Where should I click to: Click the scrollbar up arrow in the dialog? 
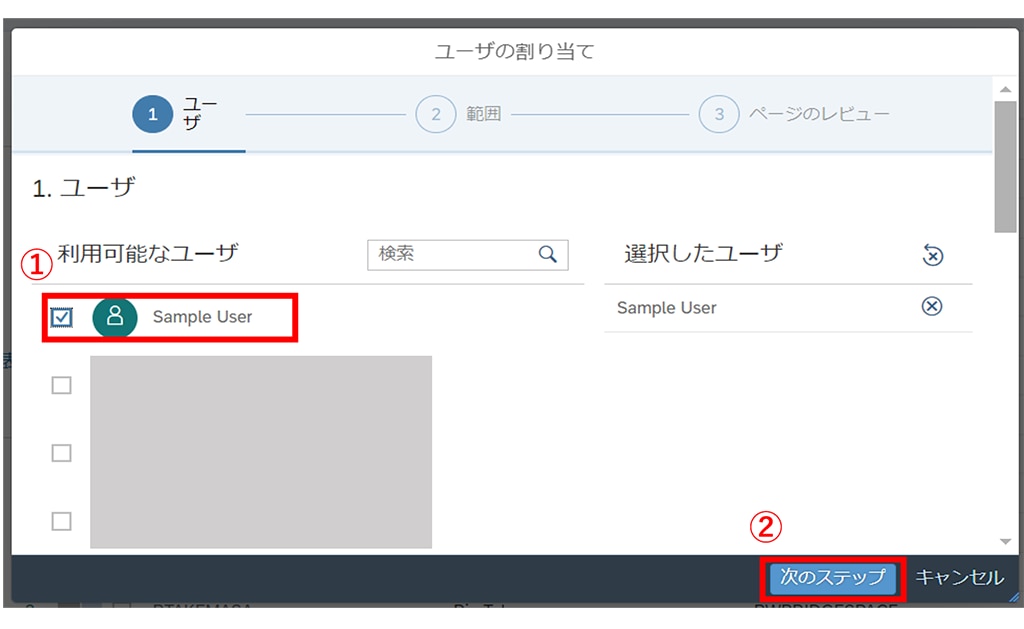coord(1005,90)
